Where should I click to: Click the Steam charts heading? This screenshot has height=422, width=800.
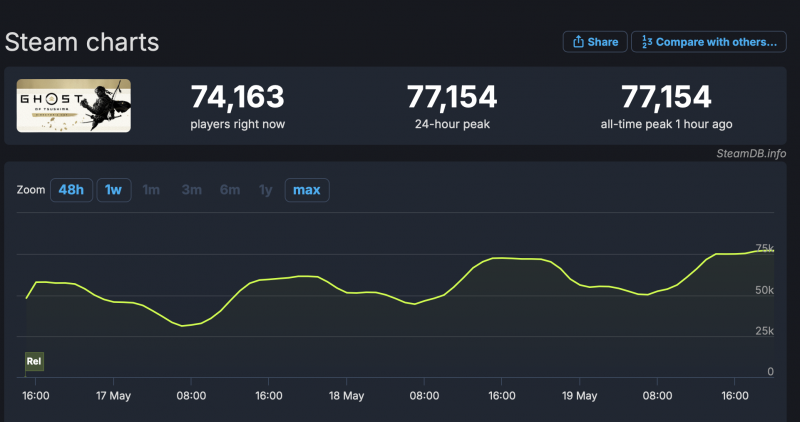[82, 42]
